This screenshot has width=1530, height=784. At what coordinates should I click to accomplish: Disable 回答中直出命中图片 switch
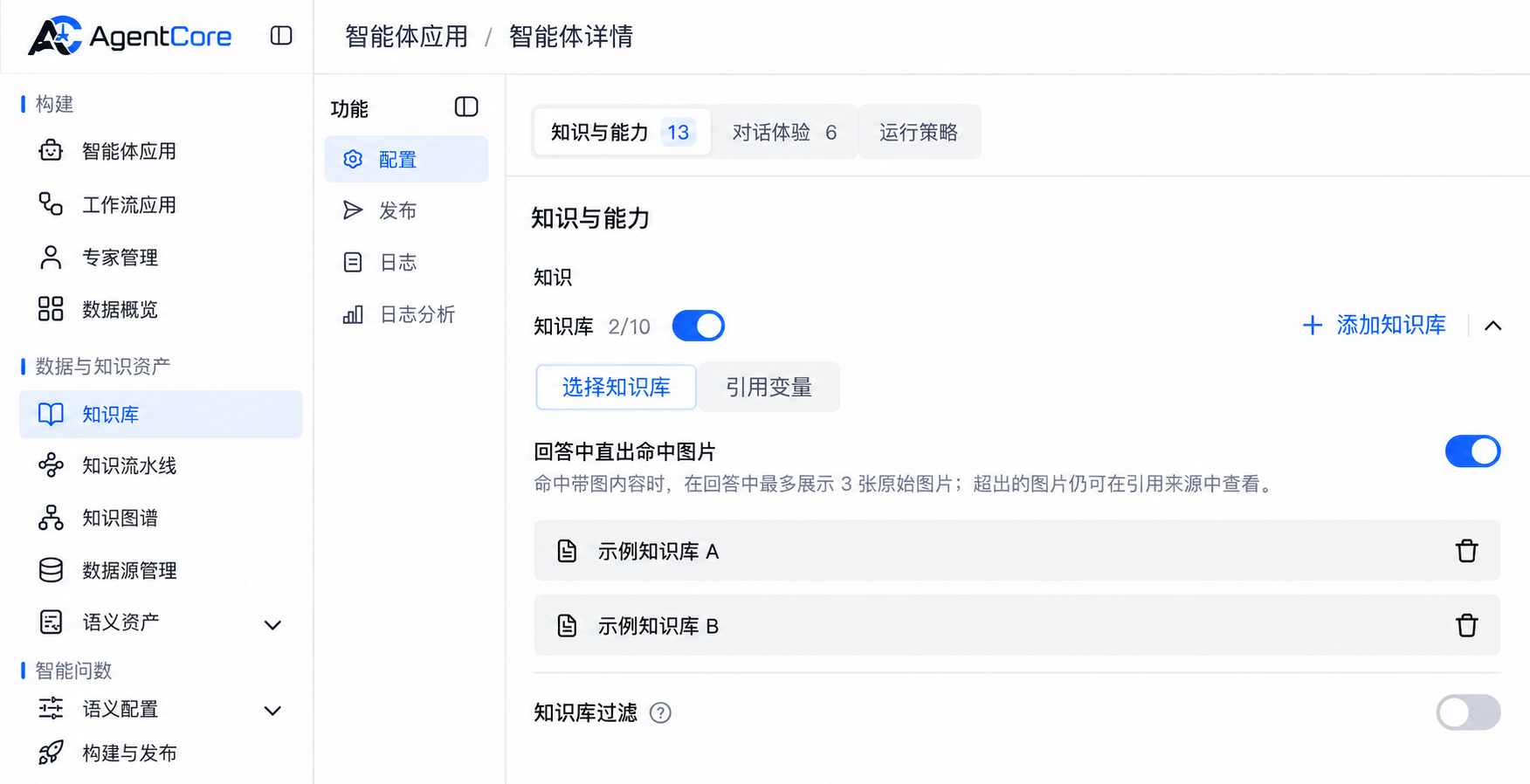tap(1472, 451)
